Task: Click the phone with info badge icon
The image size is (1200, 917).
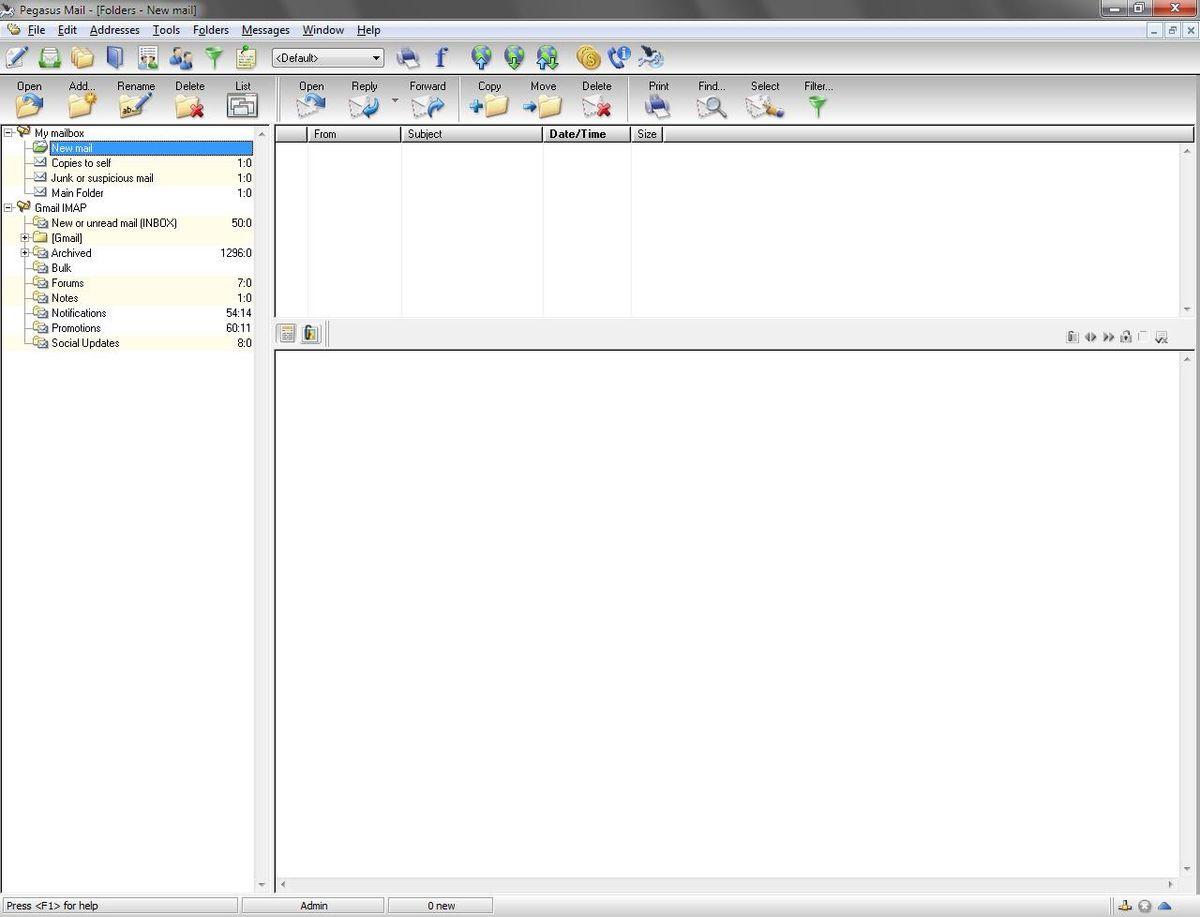Action: click(620, 57)
